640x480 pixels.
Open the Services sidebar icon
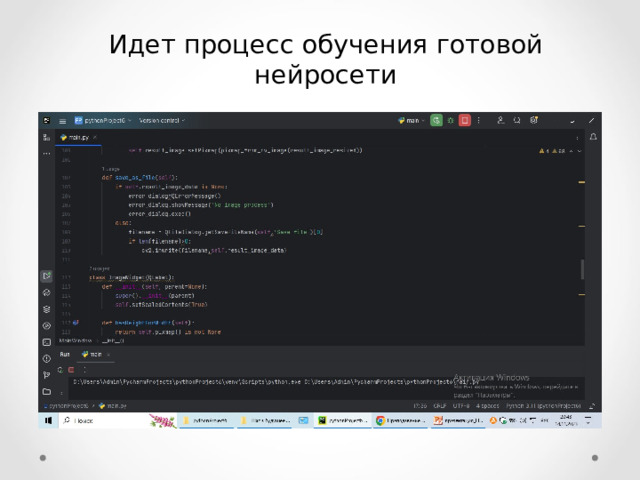point(47,326)
